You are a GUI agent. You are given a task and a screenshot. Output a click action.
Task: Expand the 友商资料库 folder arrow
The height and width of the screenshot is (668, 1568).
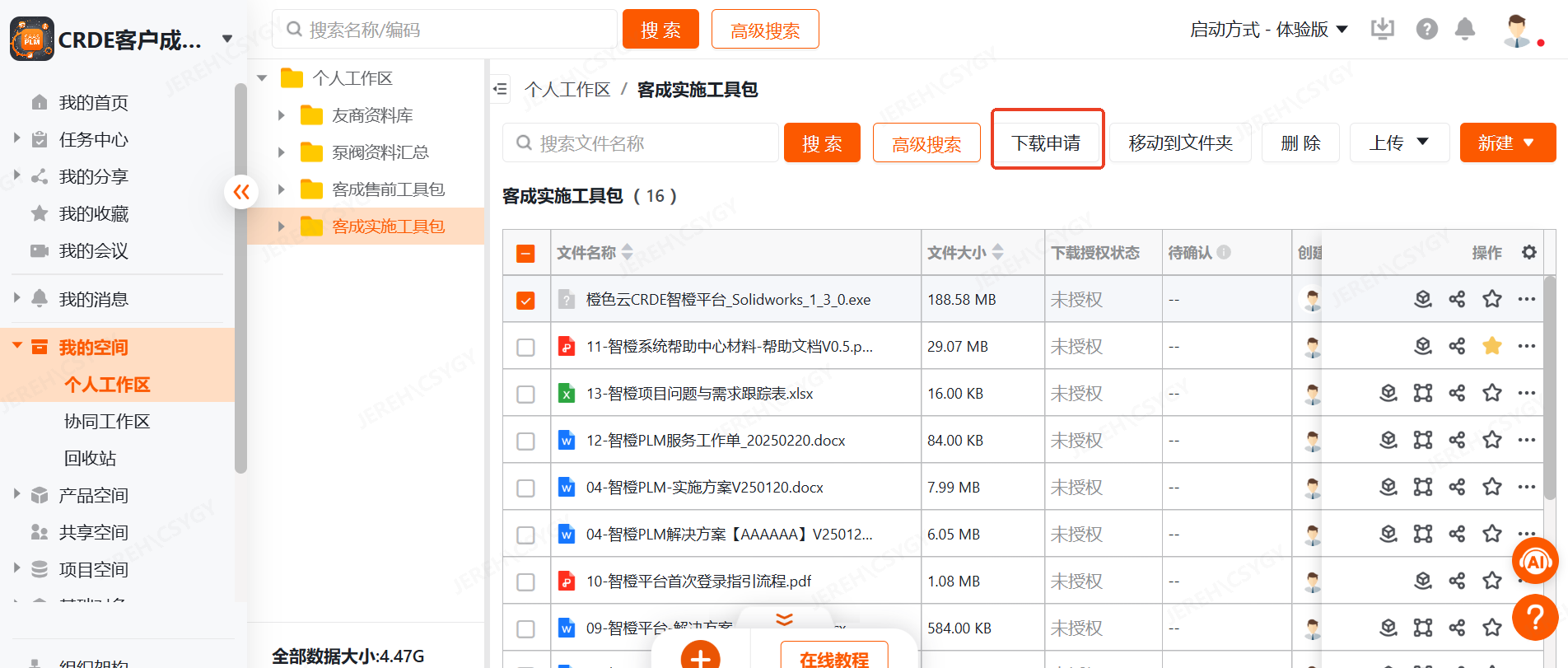coord(282,115)
